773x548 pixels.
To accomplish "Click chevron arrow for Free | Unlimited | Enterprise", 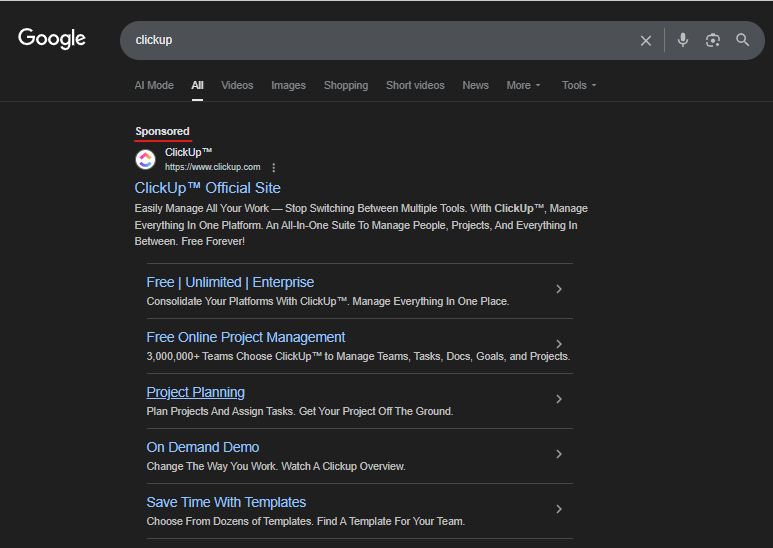I will (558, 289).
